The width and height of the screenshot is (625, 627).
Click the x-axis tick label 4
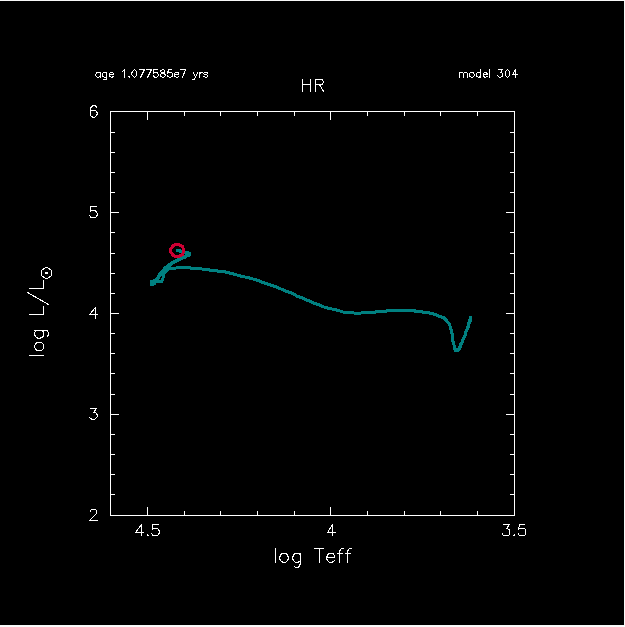tap(331, 532)
